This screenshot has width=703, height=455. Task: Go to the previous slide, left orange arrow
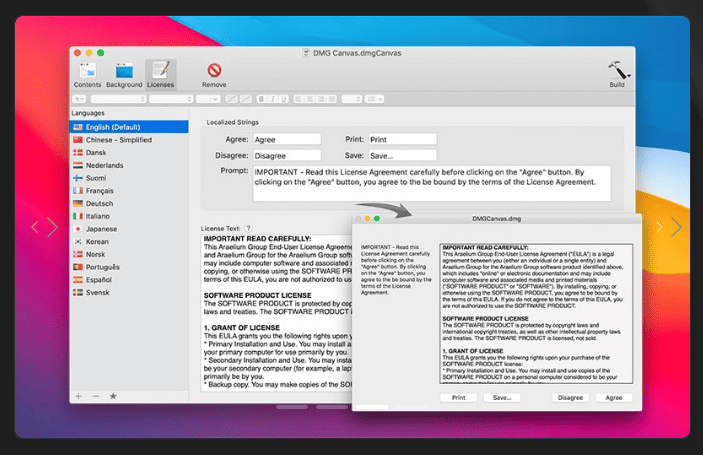tap(35, 227)
